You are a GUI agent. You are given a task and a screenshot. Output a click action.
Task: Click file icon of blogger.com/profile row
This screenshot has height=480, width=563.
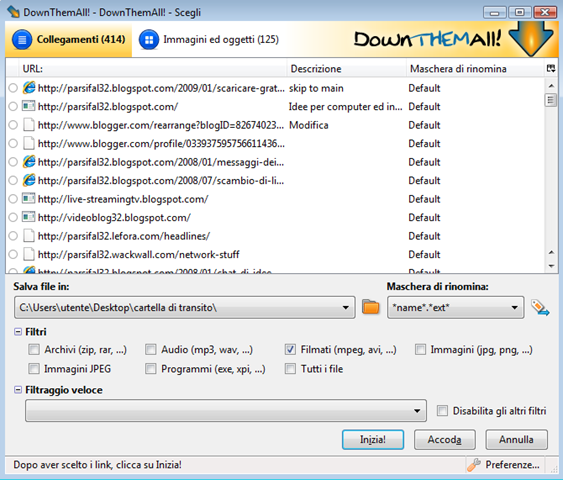point(28,143)
